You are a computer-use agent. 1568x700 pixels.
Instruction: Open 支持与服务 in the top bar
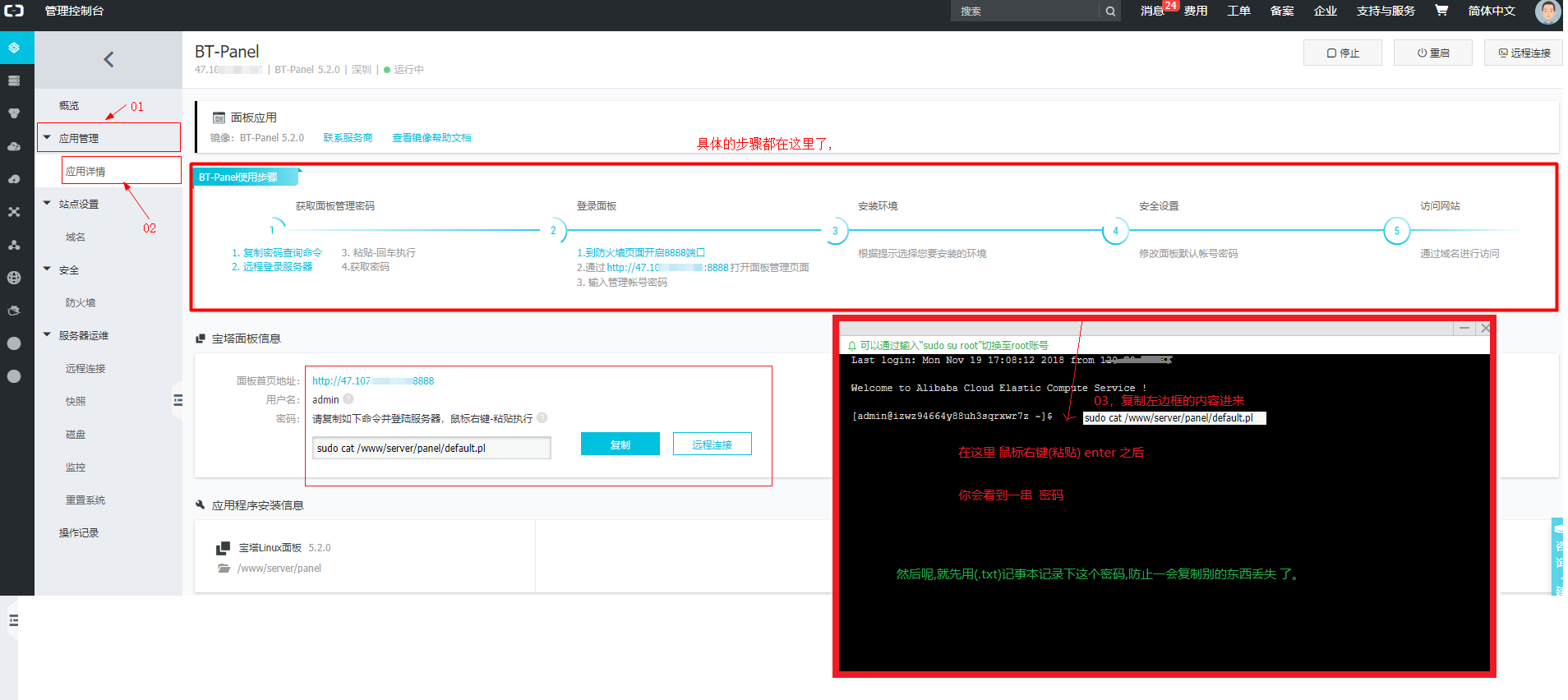click(1386, 11)
